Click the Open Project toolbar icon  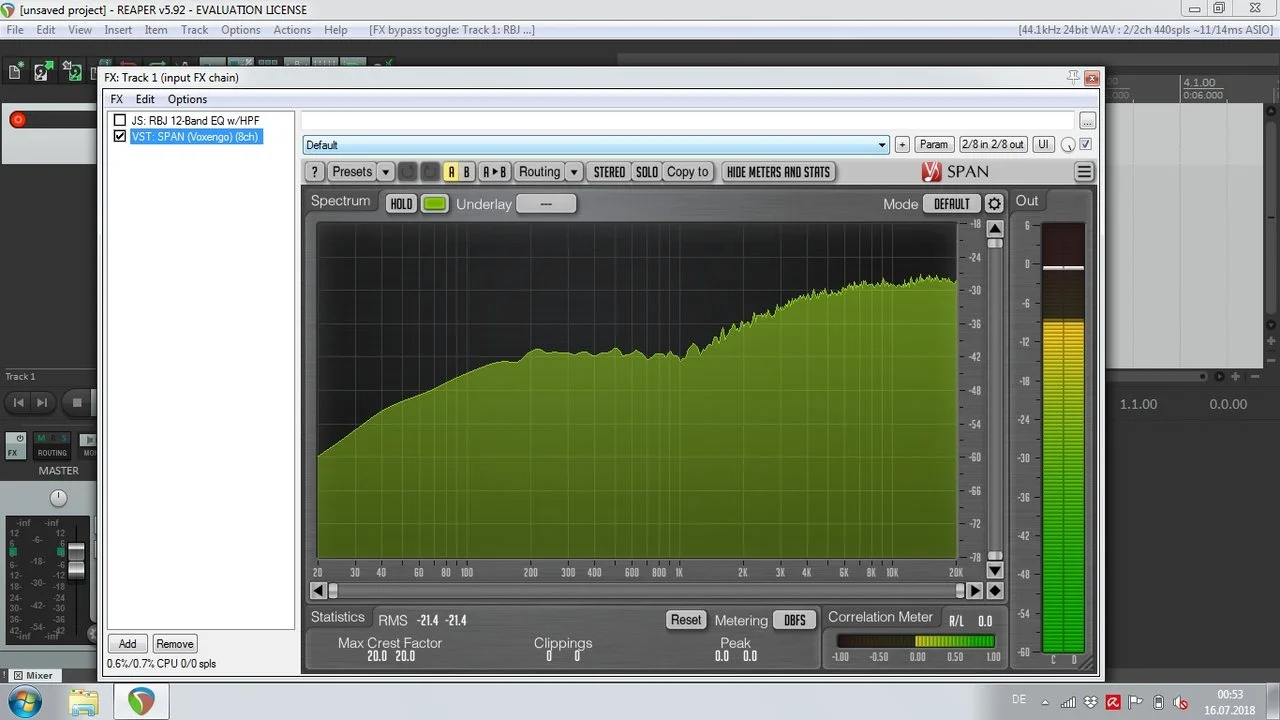tap(43, 71)
